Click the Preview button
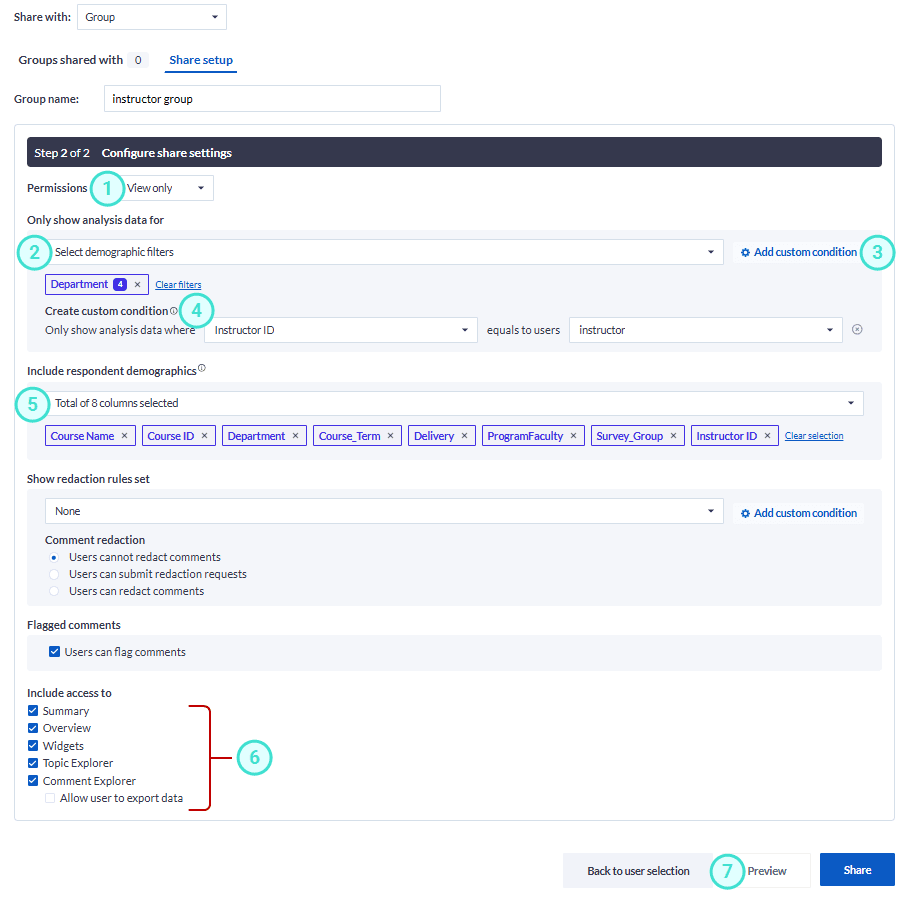 (x=767, y=870)
